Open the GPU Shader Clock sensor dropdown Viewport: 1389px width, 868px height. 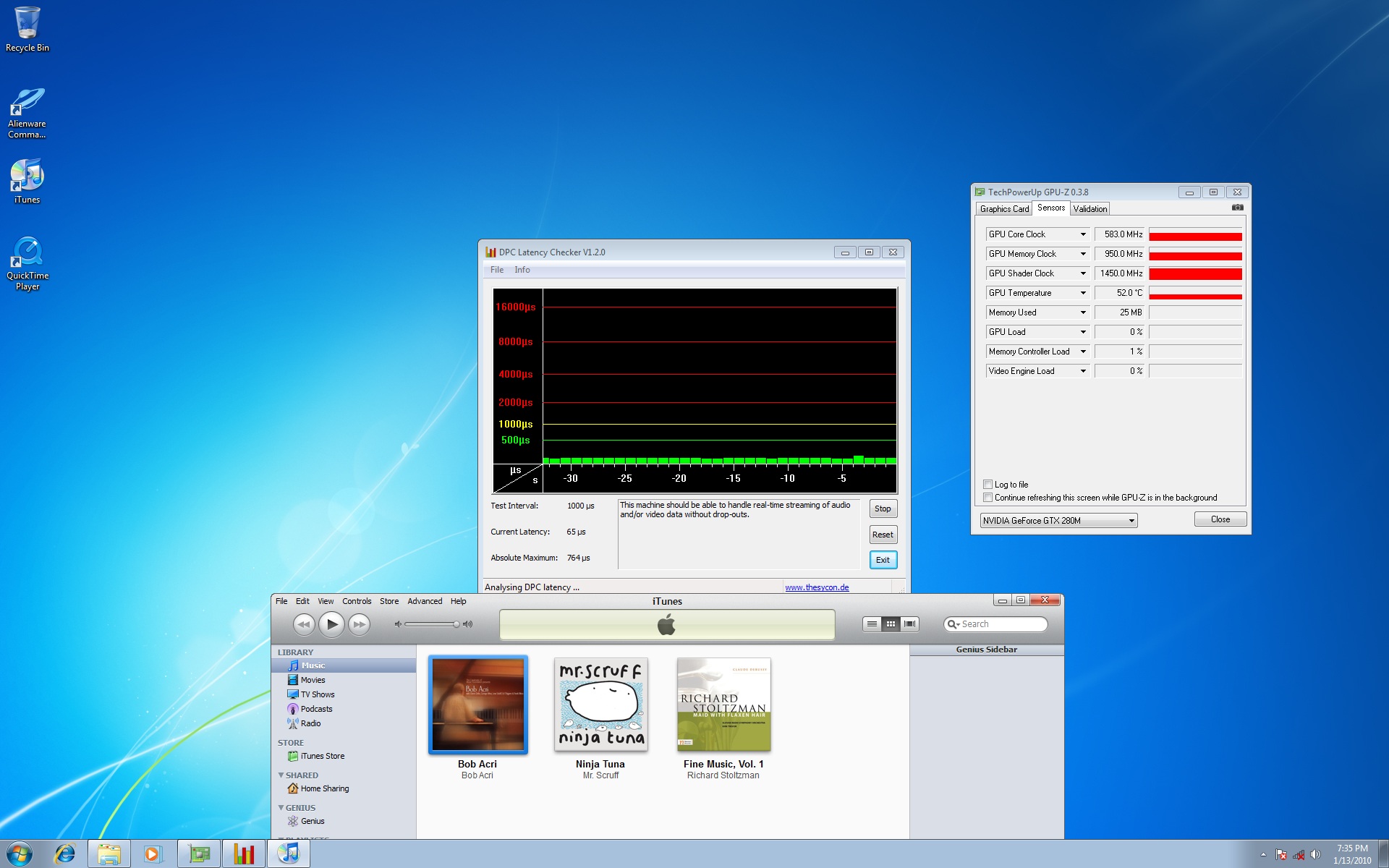(1083, 273)
